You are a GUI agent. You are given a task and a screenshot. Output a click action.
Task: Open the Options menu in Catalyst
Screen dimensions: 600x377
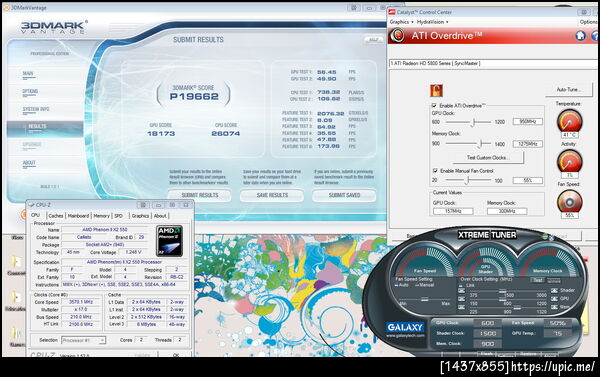tap(589, 22)
